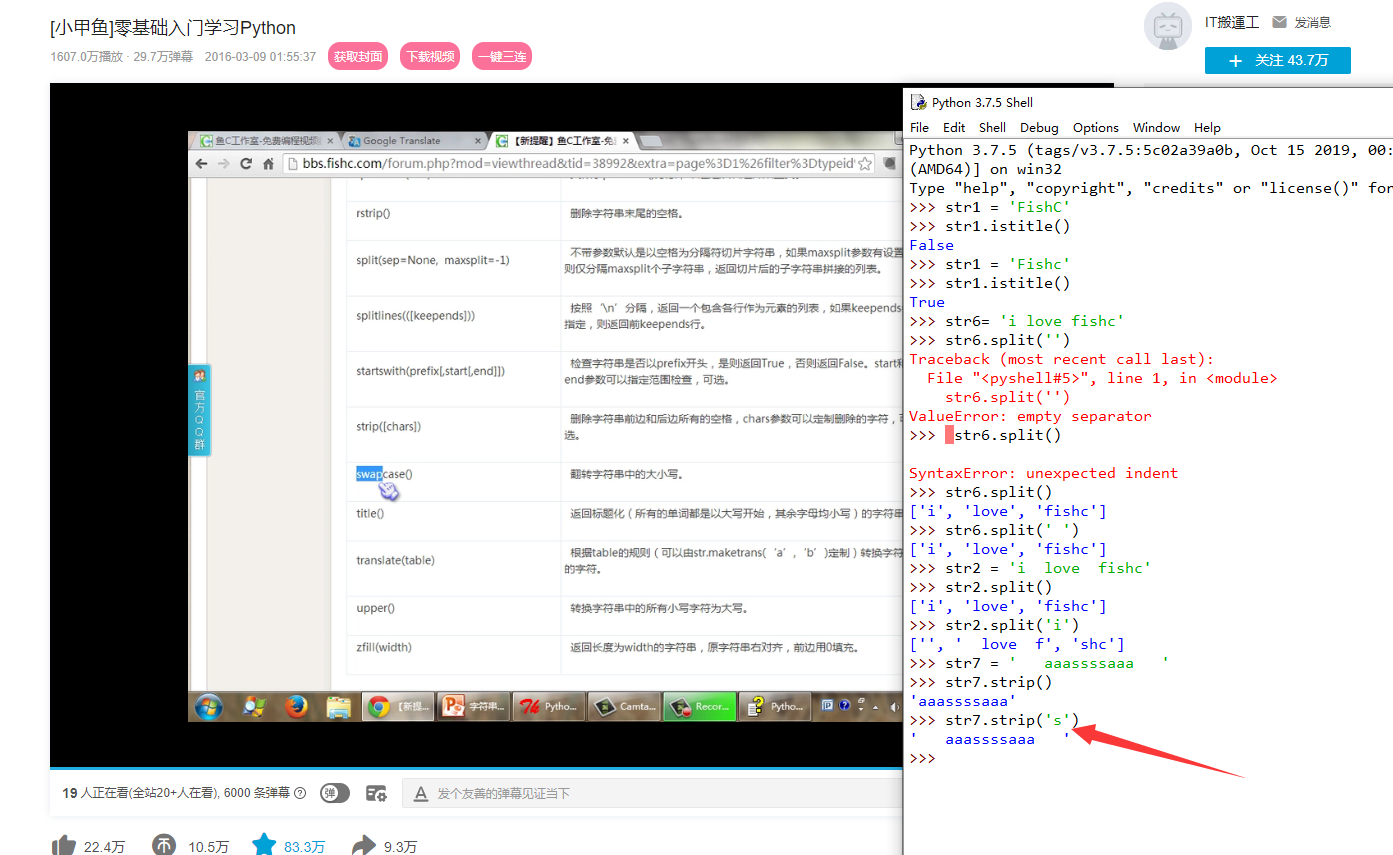Click the Python Shell title bar icon
Image resolution: width=1393 pixels, height=855 pixels.
click(x=918, y=102)
